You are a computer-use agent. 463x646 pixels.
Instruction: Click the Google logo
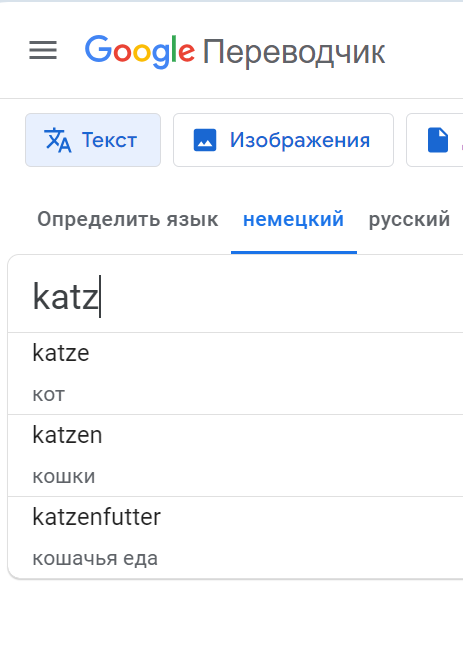140,51
